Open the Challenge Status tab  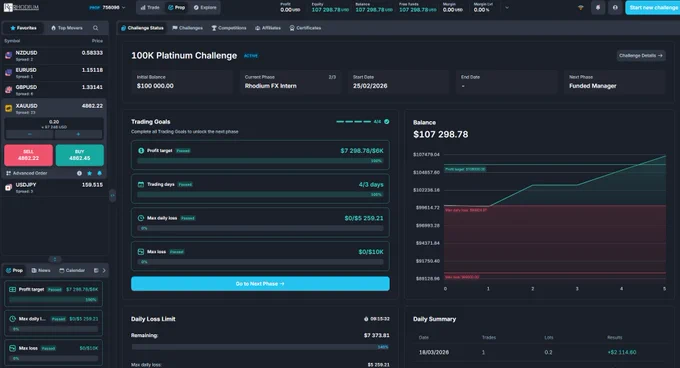(142, 28)
